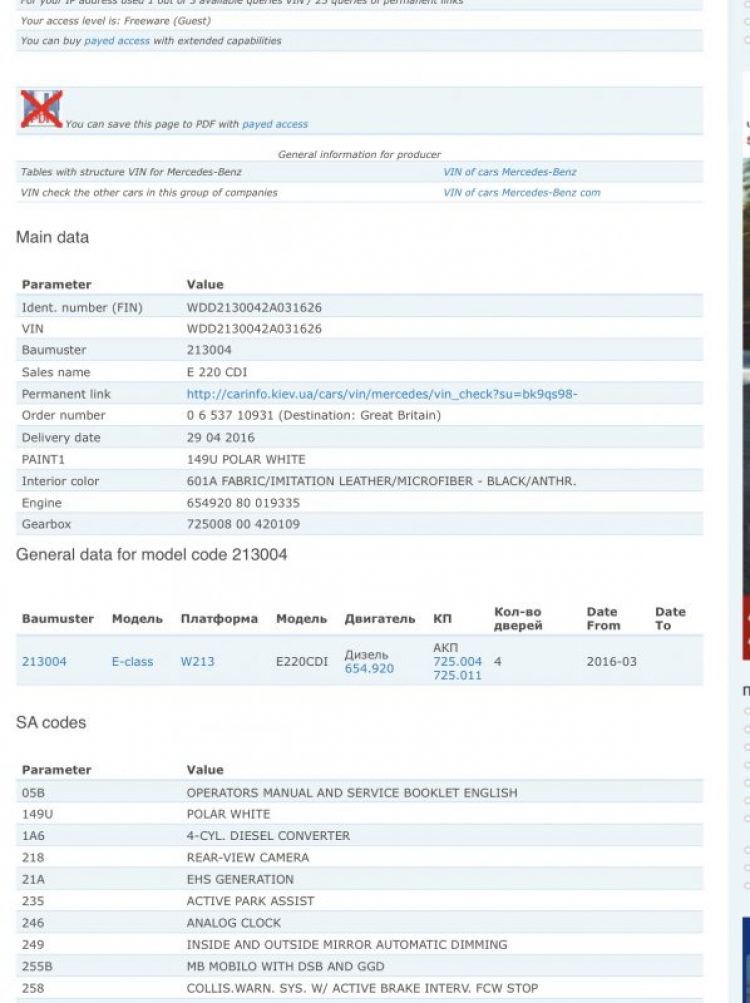Click '149U POLAR WHITE' in the PAINT1 row
The image size is (750, 1003).
click(x=246, y=459)
